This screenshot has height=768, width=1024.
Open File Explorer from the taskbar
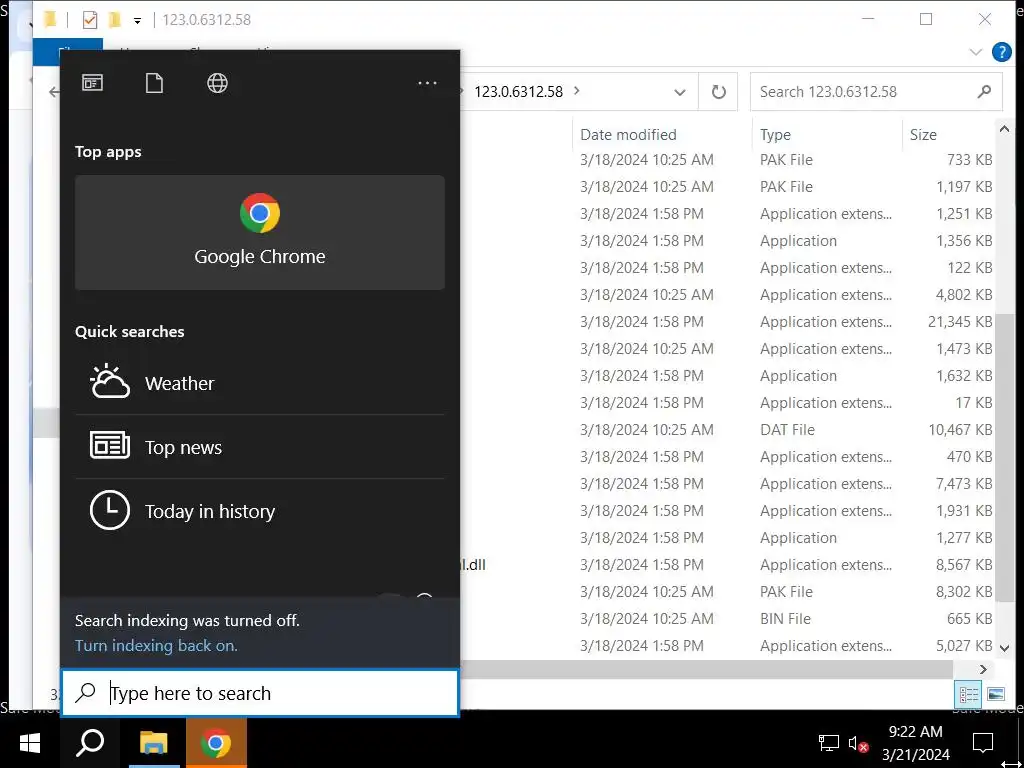[x=154, y=743]
